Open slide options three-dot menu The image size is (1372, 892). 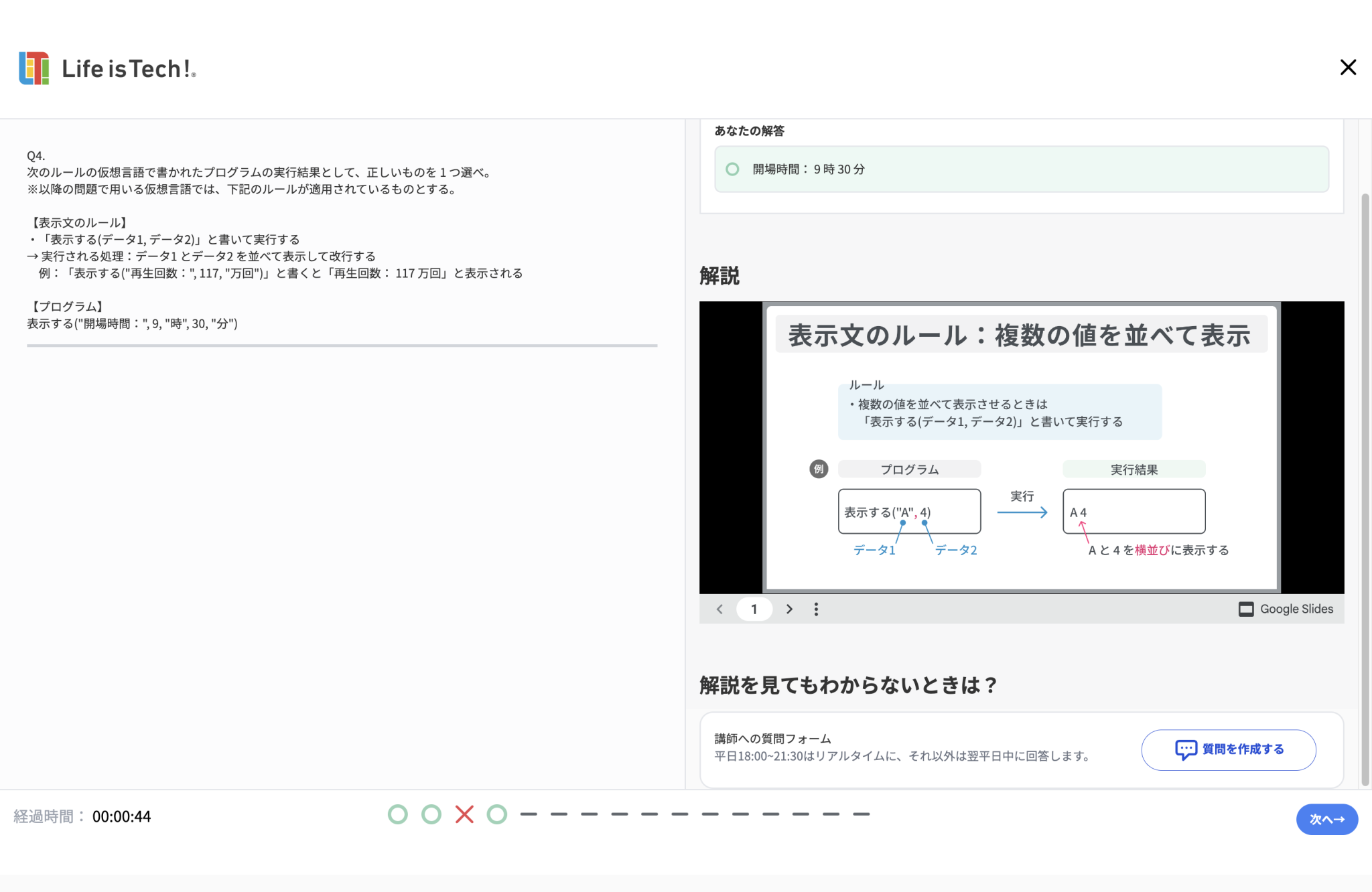(816, 609)
